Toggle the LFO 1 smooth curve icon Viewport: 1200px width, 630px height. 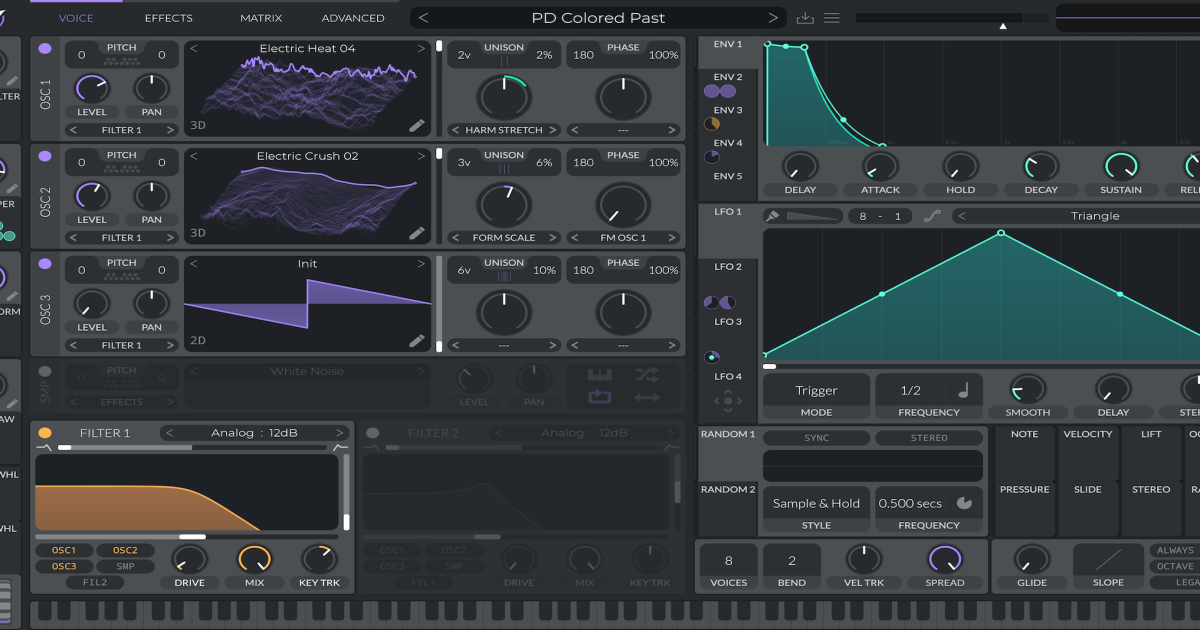click(x=931, y=216)
